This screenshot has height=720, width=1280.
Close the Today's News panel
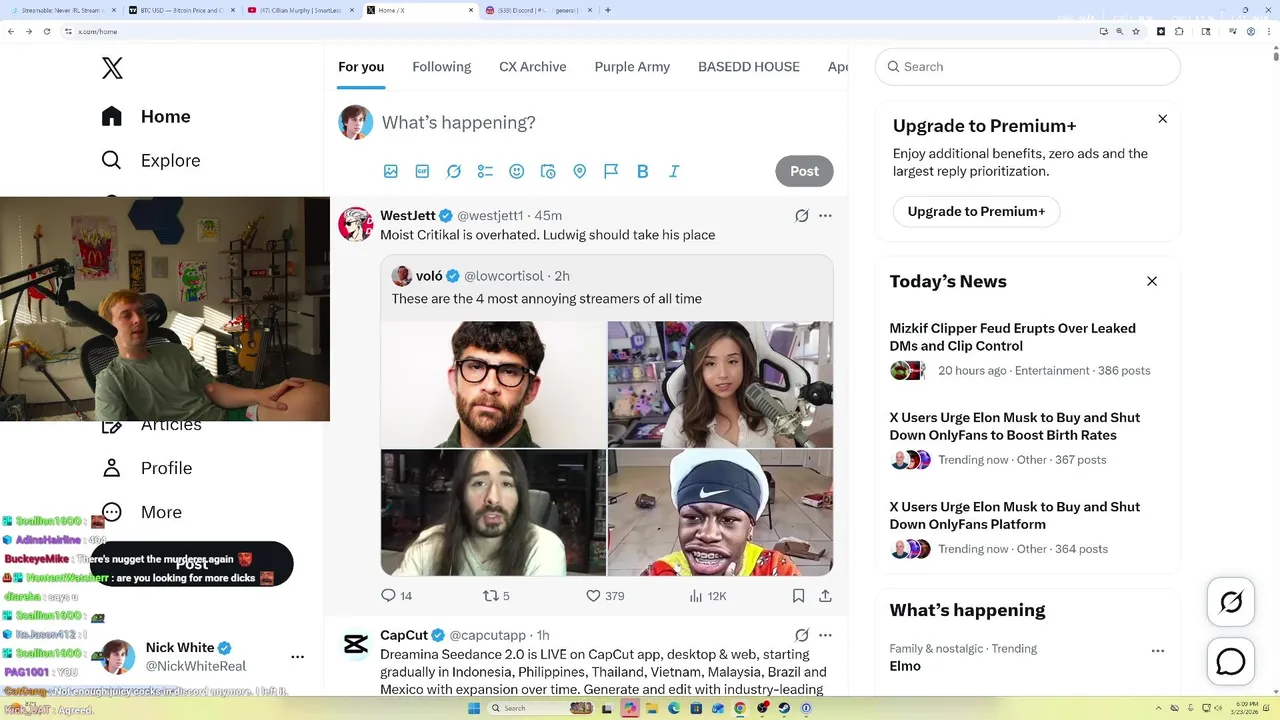click(1152, 281)
